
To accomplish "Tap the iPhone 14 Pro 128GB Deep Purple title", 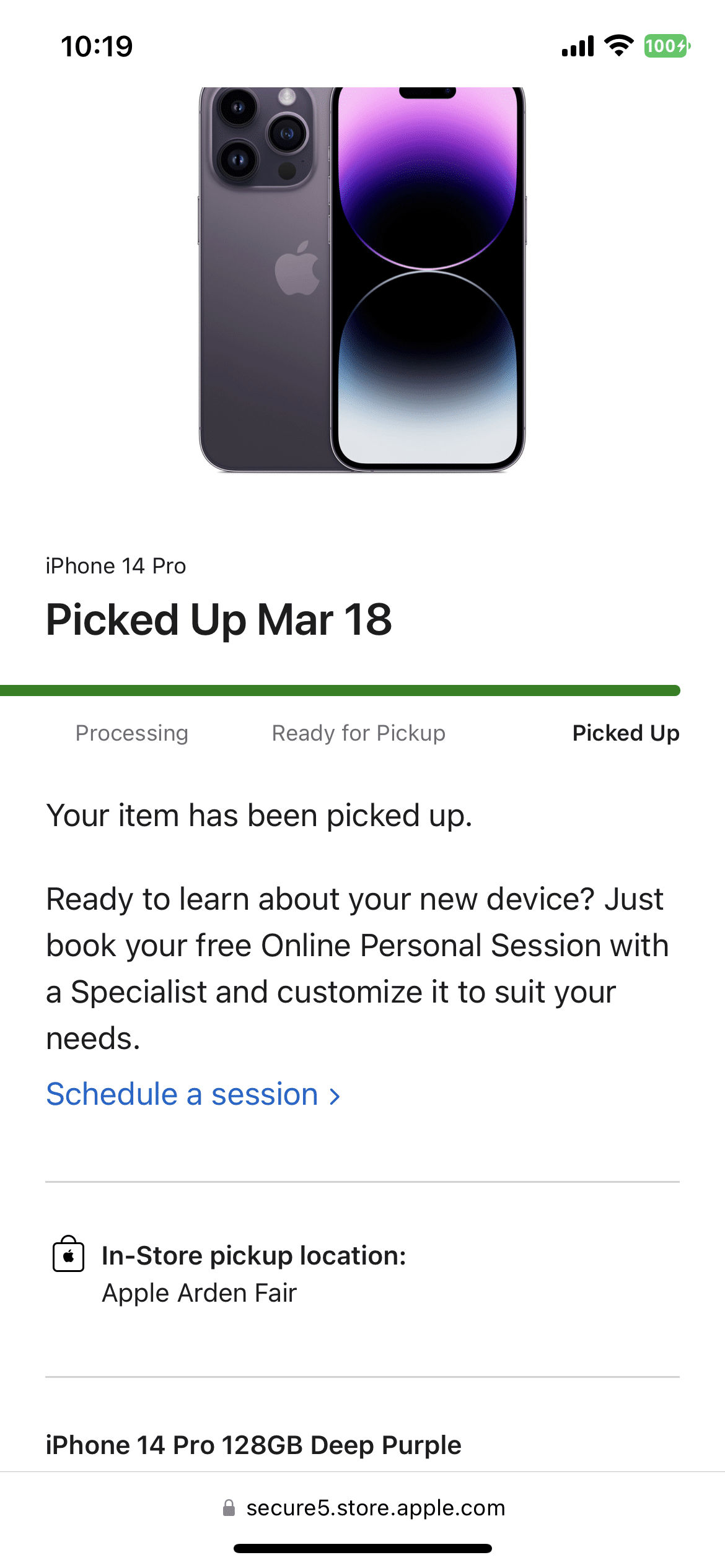I will click(x=253, y=1445).
